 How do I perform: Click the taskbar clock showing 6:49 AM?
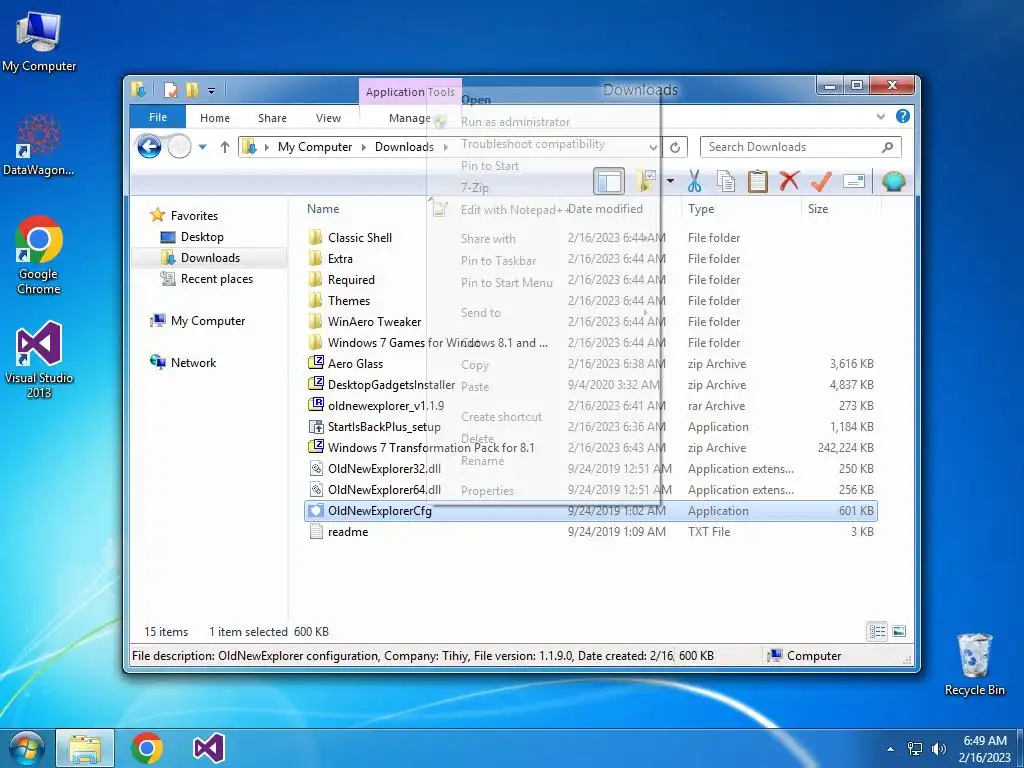pyautogui.click(x=984, y=749)
